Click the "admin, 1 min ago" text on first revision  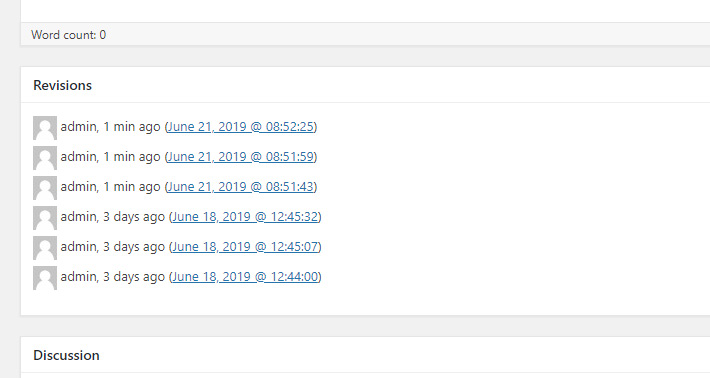(110, 127)
